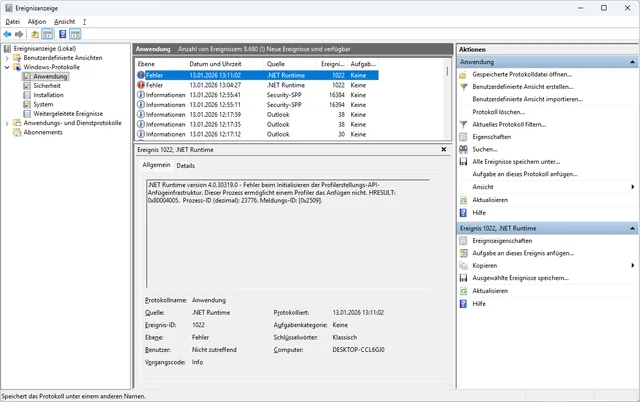Click the disk icon for Alle Ereignisse speichern unter
640x402 pixels.
pos(465,161)
